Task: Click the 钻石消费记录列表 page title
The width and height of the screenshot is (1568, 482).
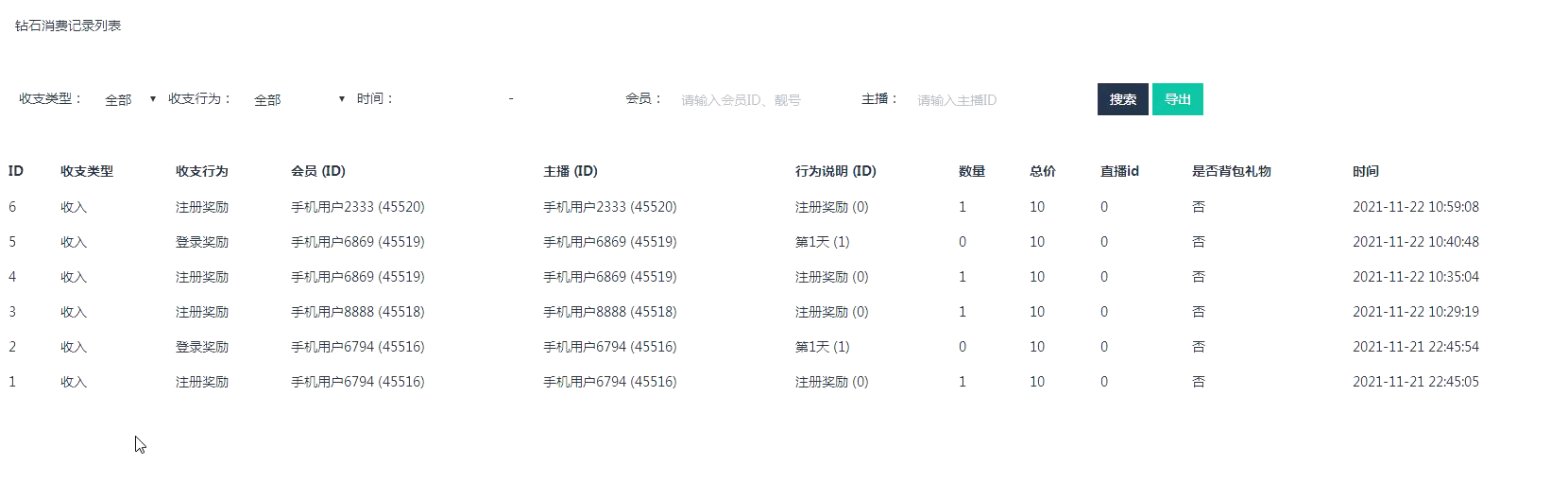Action: [x=68, y=26]
